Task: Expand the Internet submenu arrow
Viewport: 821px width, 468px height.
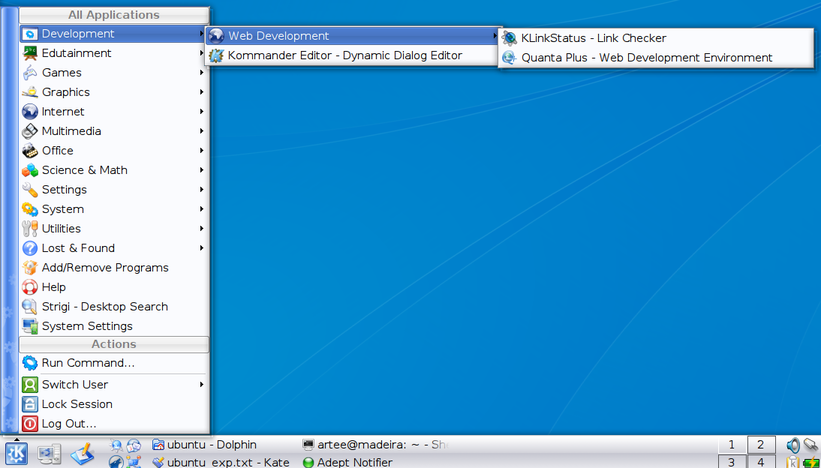Action: [x=202, y=112]
